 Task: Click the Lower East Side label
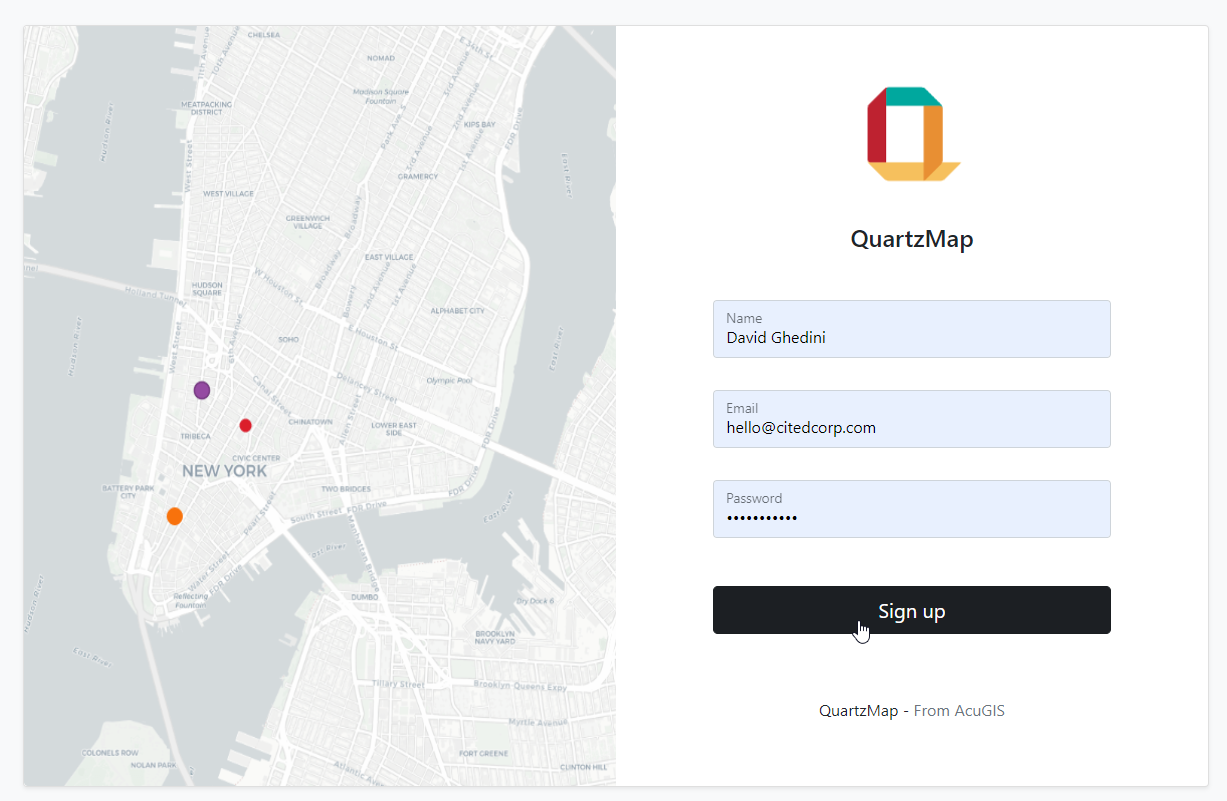click(x=393, y=429)
